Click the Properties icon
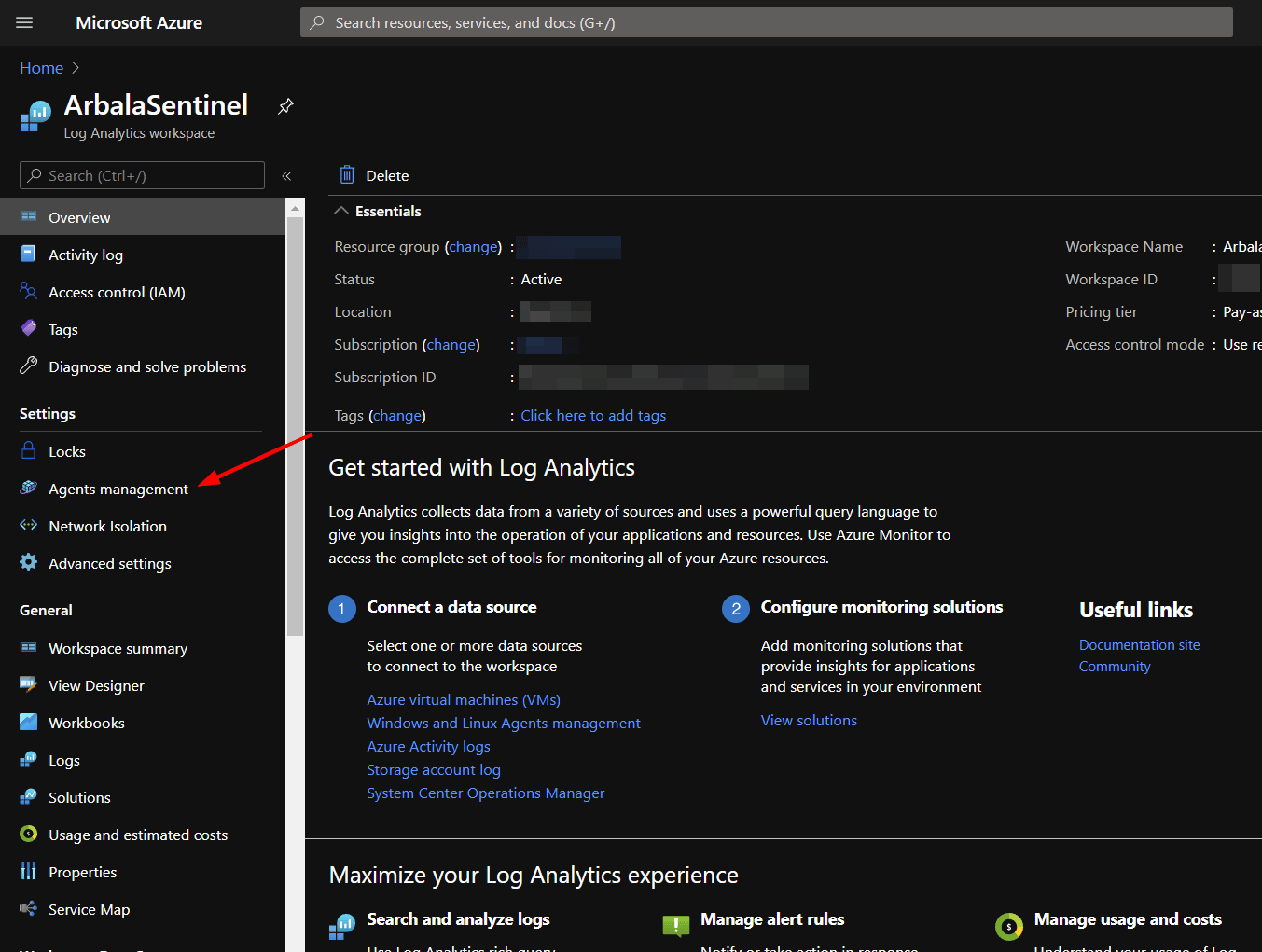 29,871
